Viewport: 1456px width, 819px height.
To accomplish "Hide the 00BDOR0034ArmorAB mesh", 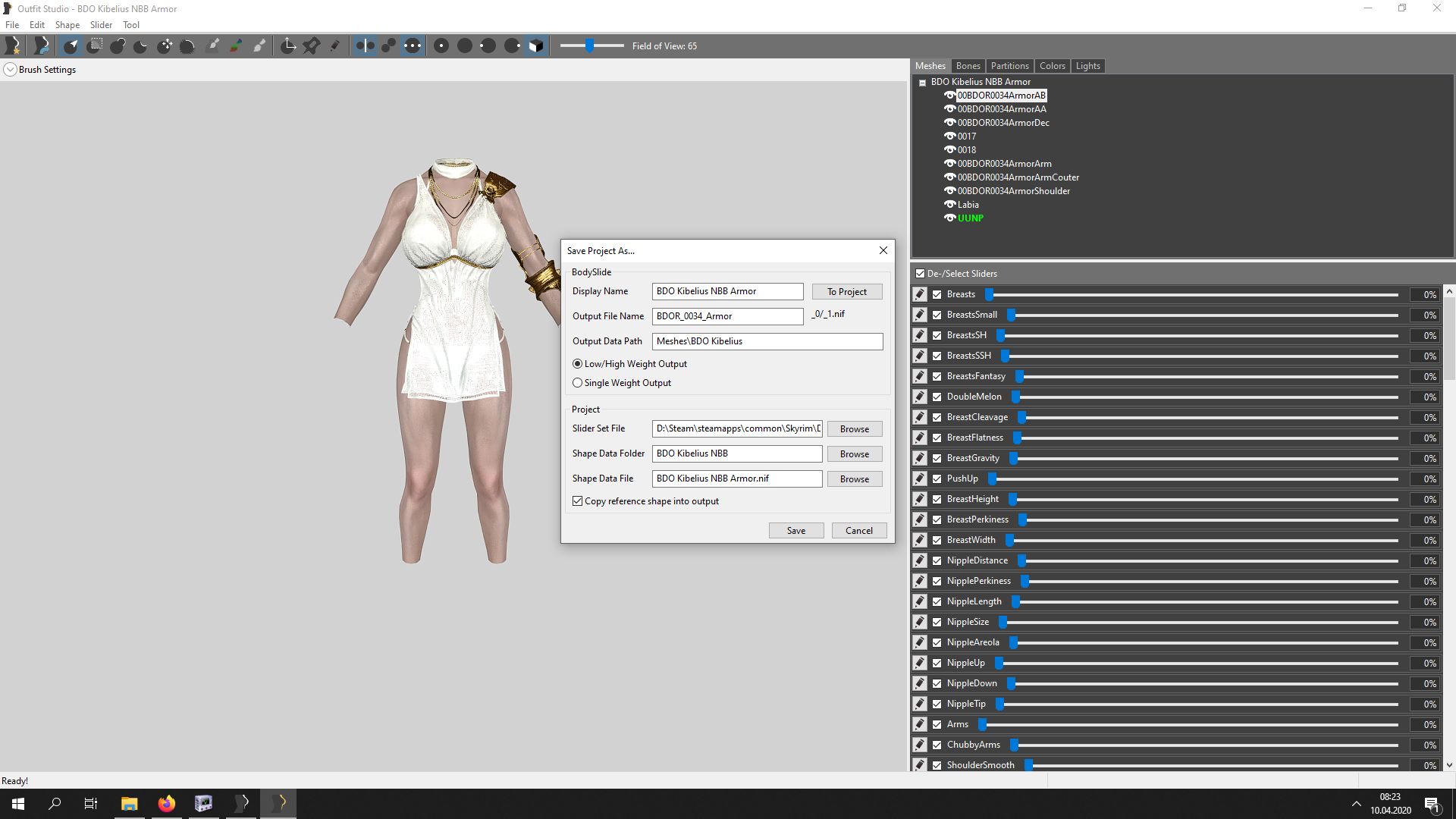I will [949, 96].
